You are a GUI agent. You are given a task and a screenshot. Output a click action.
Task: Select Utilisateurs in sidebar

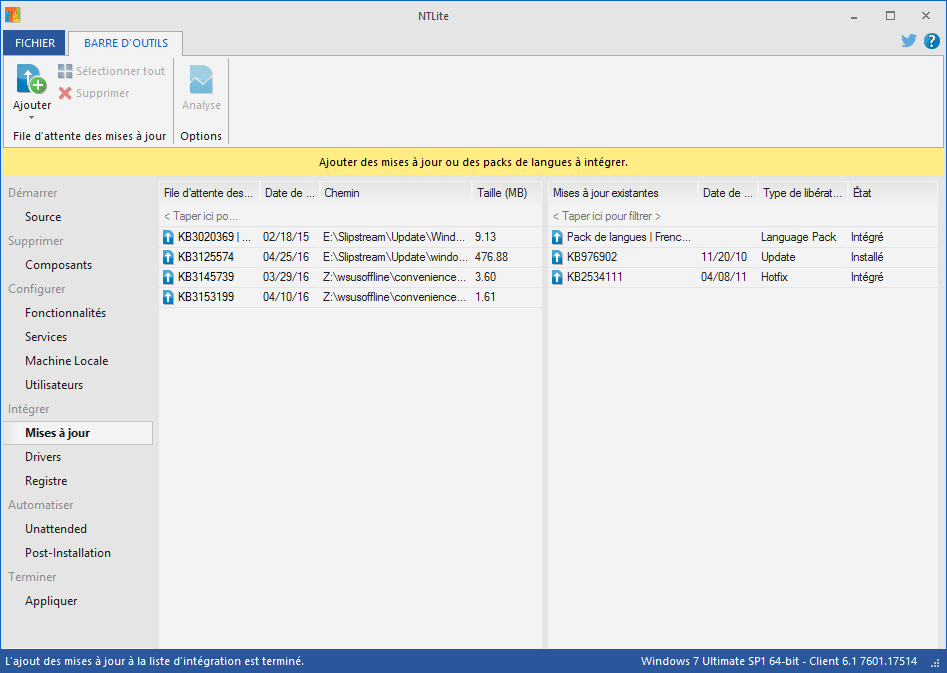[x=54, y=385]
